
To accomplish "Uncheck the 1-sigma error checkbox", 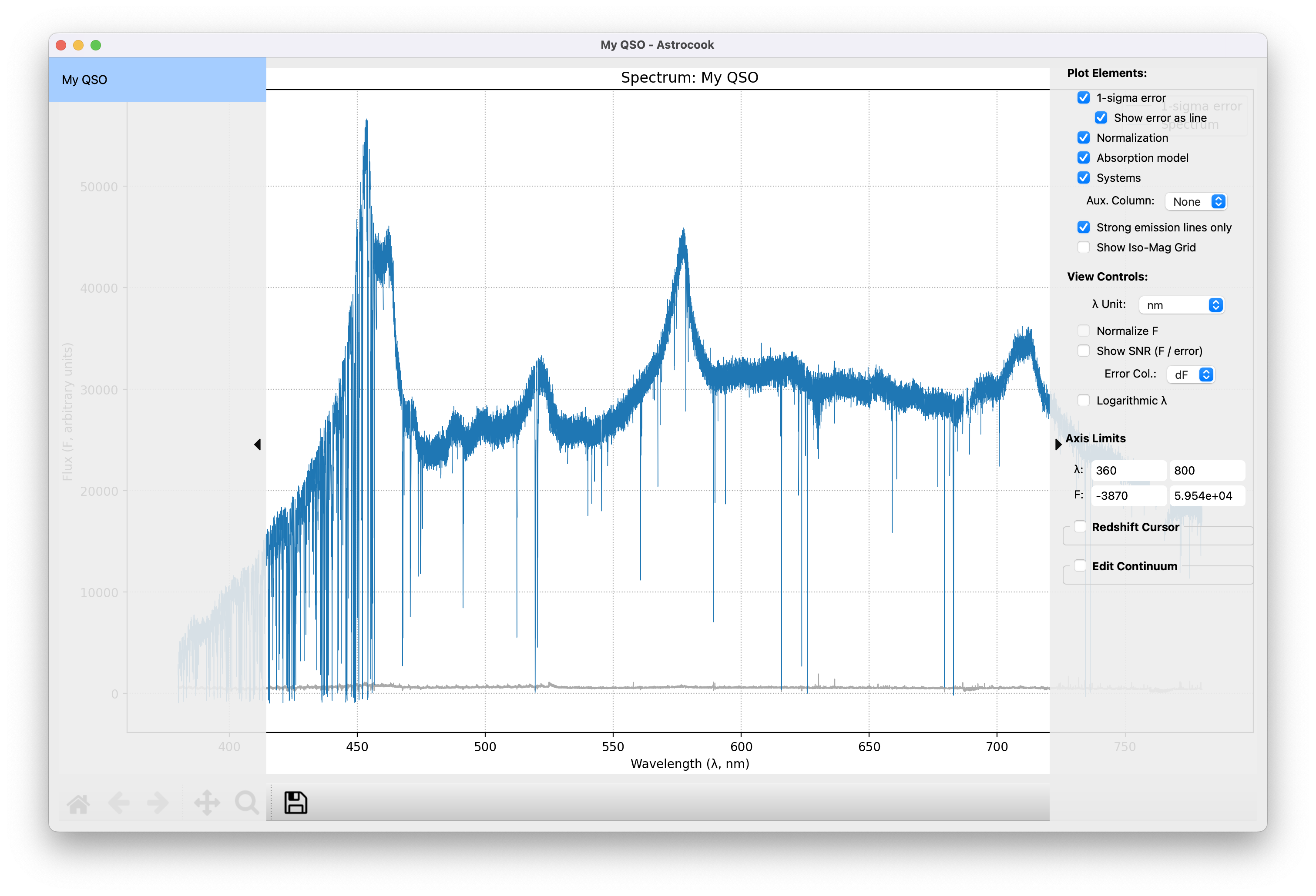I will point(1083,97).
